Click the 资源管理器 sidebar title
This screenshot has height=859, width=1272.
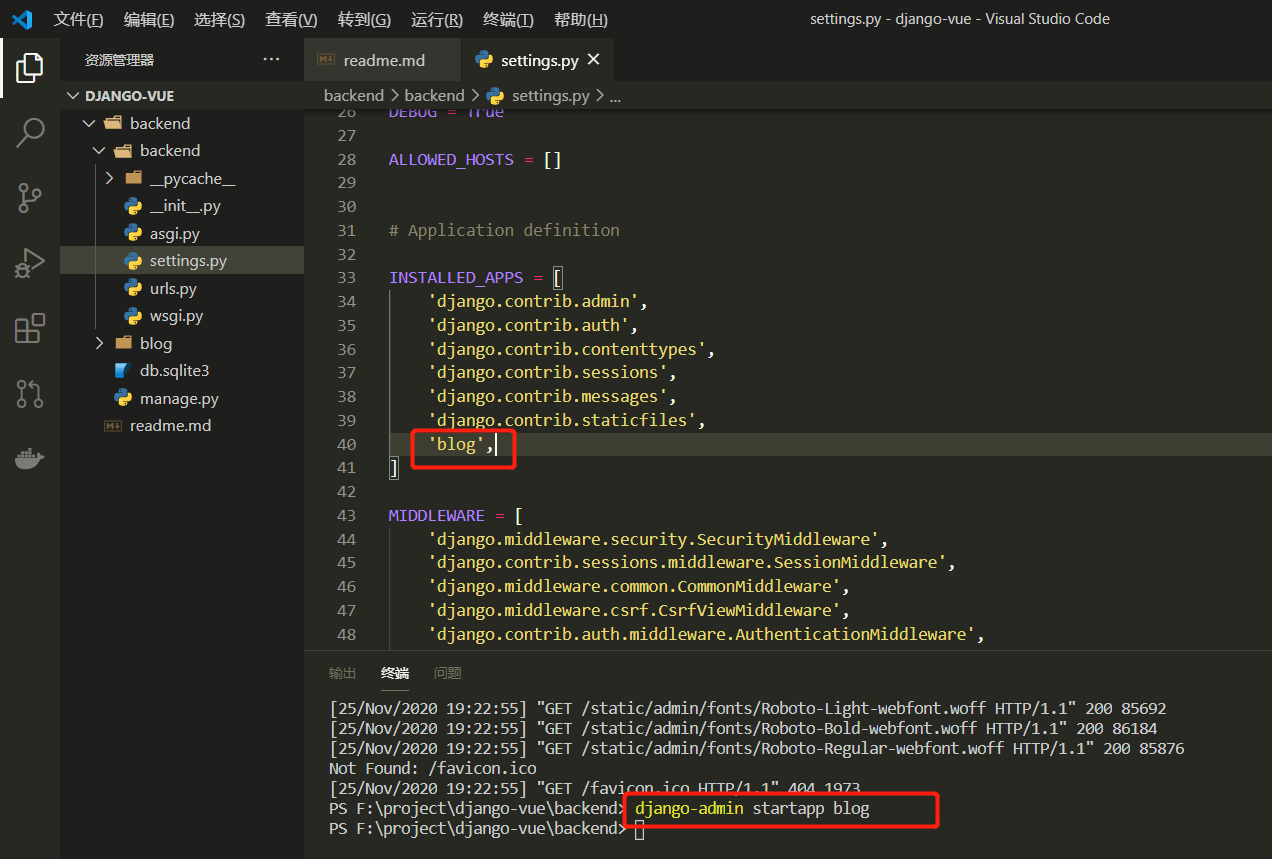click(x=120, y=60)
